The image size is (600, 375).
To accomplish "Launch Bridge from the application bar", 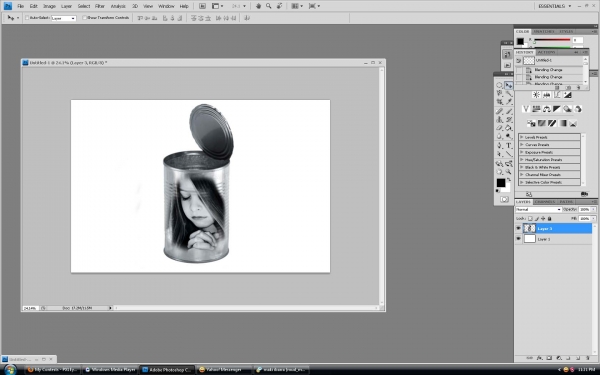I will [x=202, y=6].
